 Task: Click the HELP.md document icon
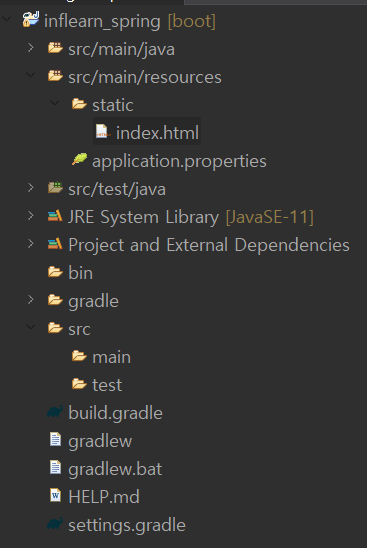[55, 496]
